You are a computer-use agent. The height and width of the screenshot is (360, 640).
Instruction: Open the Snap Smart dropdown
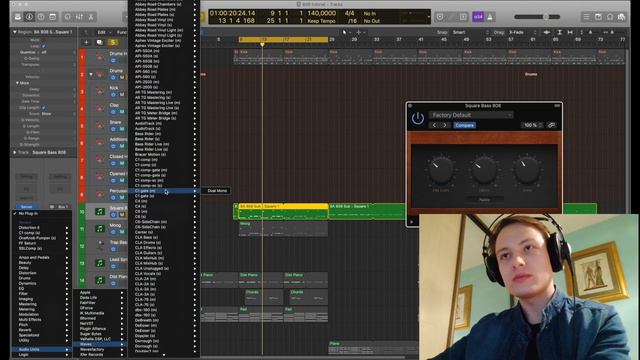coord(470,32)
